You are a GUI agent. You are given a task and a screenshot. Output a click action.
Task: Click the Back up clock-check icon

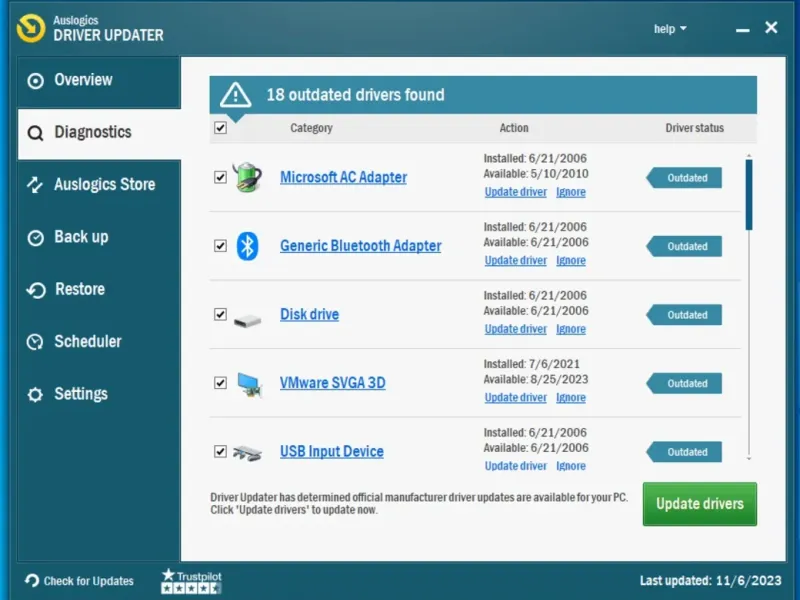(x=35, y=238)
